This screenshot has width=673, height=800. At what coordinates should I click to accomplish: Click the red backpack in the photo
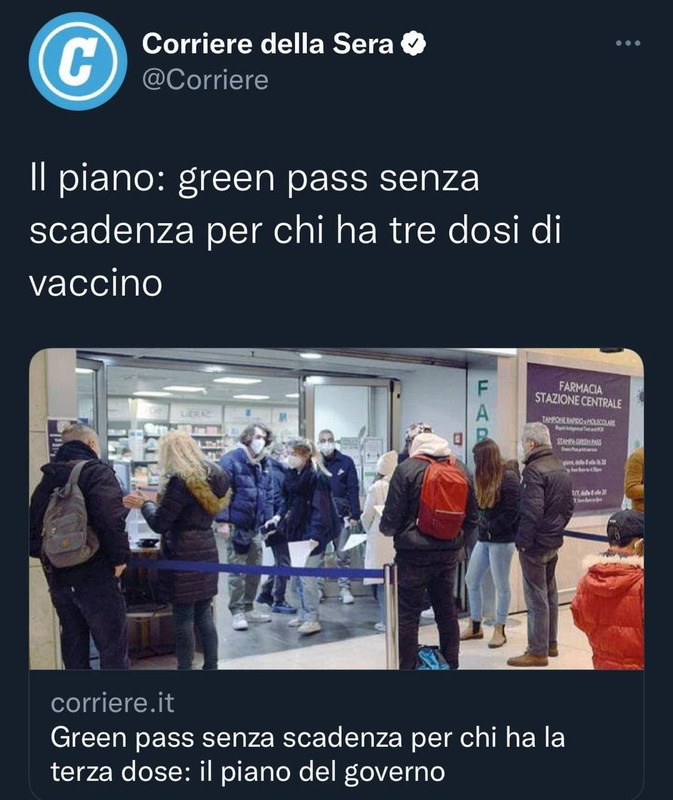[x=442, y=497]
